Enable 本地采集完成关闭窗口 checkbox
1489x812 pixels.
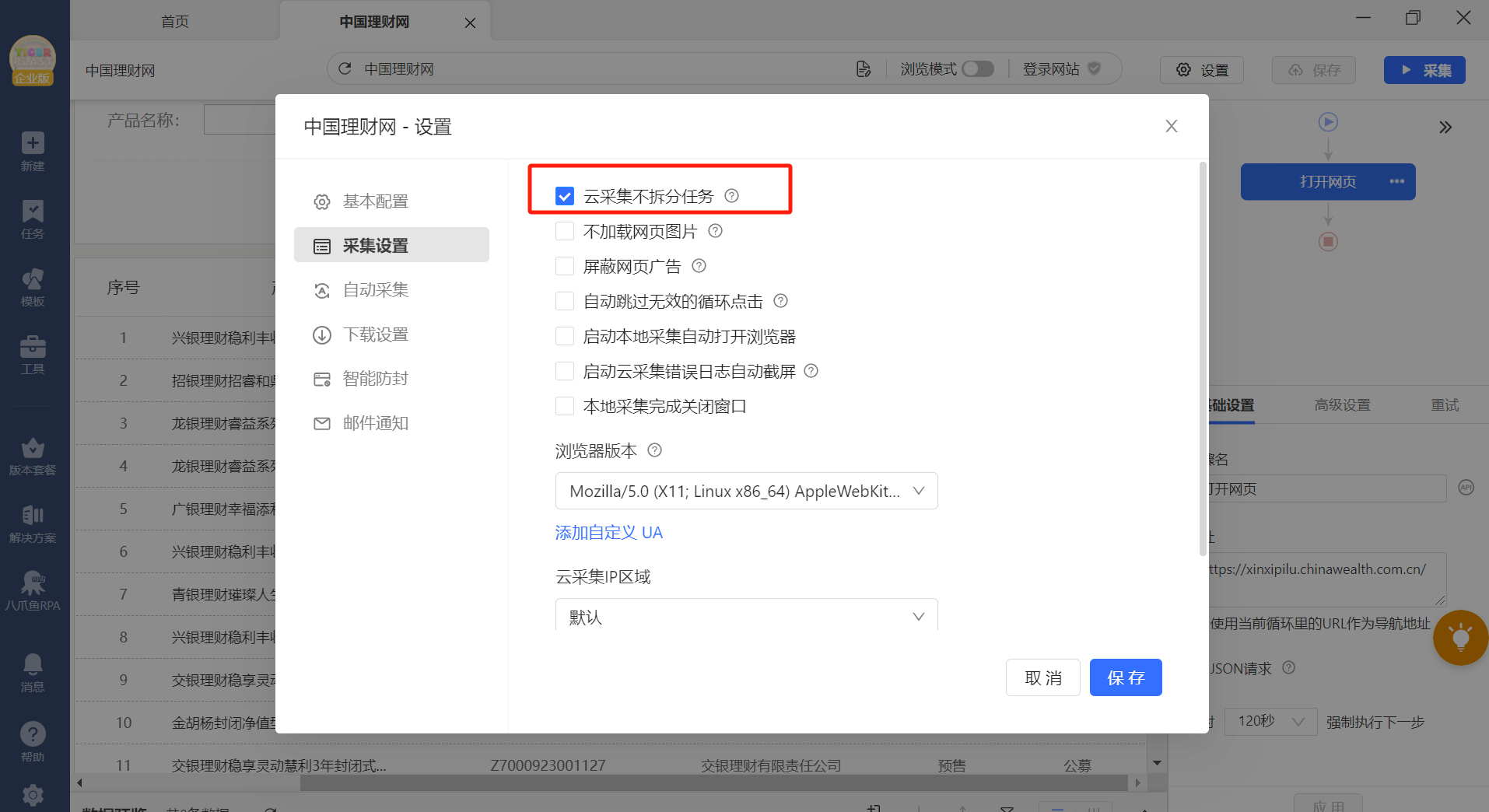565,406
